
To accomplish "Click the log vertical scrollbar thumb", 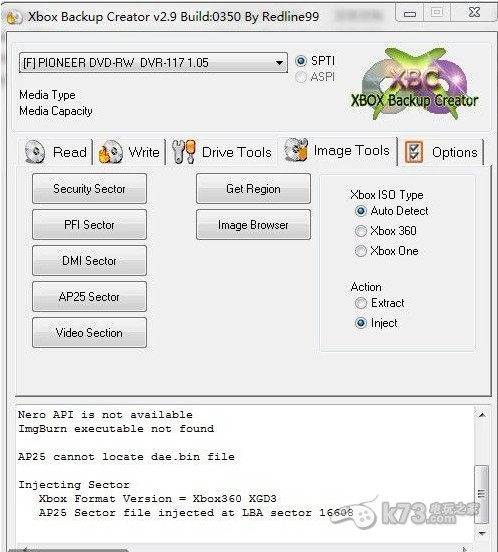I will click(481, 494).
